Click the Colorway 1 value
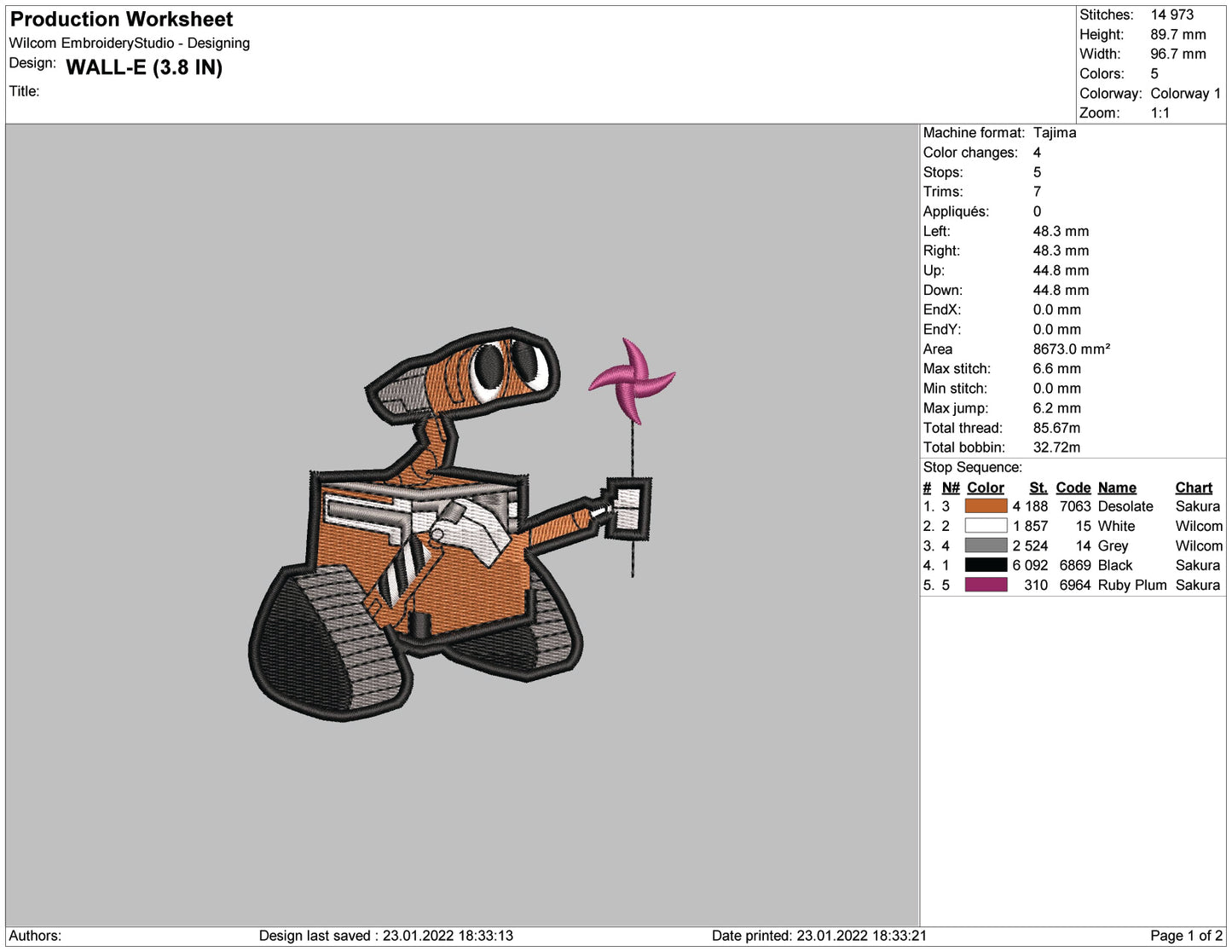This screenshot has height=952, width=1232. point(1185,94)
